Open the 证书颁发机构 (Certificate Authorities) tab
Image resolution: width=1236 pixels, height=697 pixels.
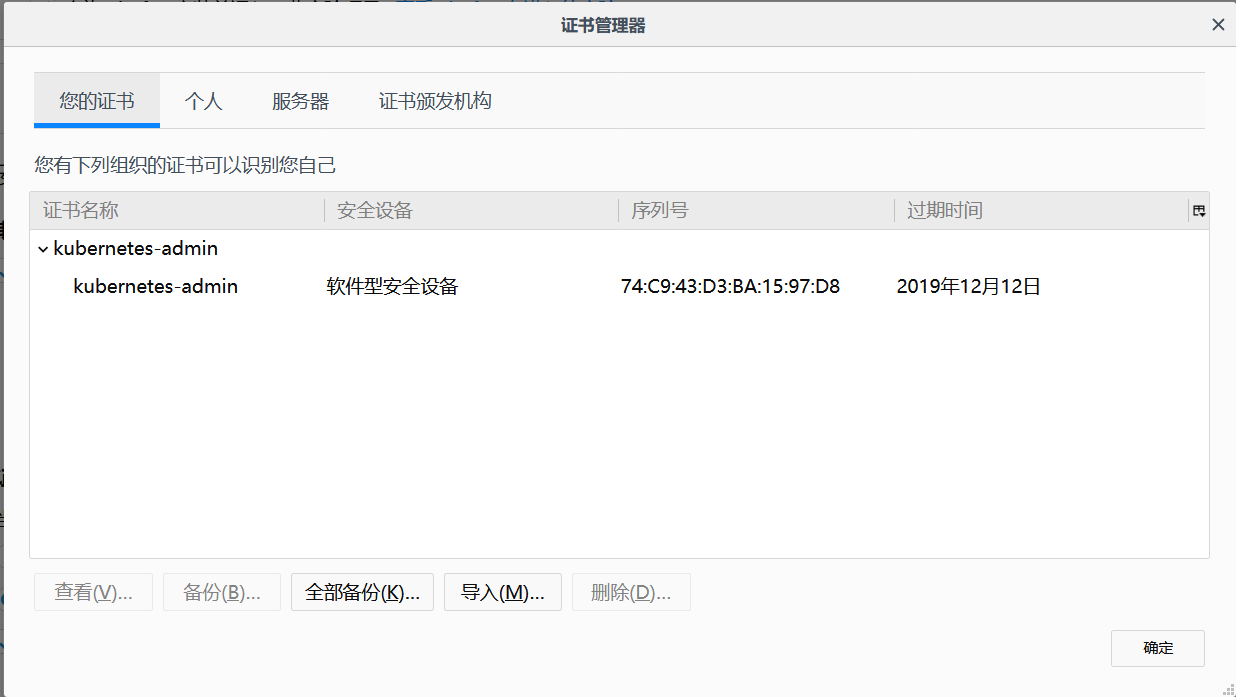pos(434,100)
